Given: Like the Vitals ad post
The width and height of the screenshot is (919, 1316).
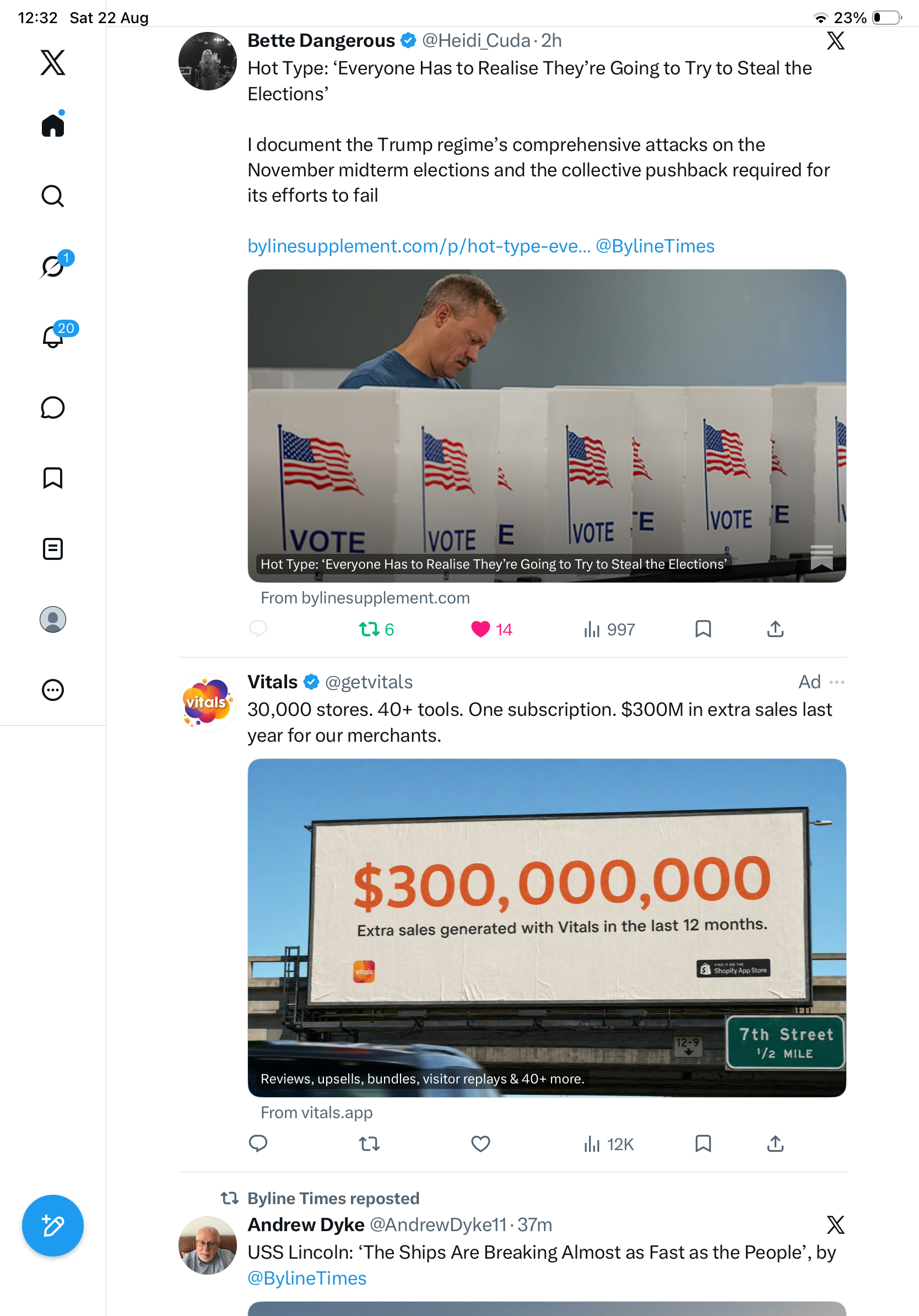Looking at the screenshot, I should coord(480,1144).
